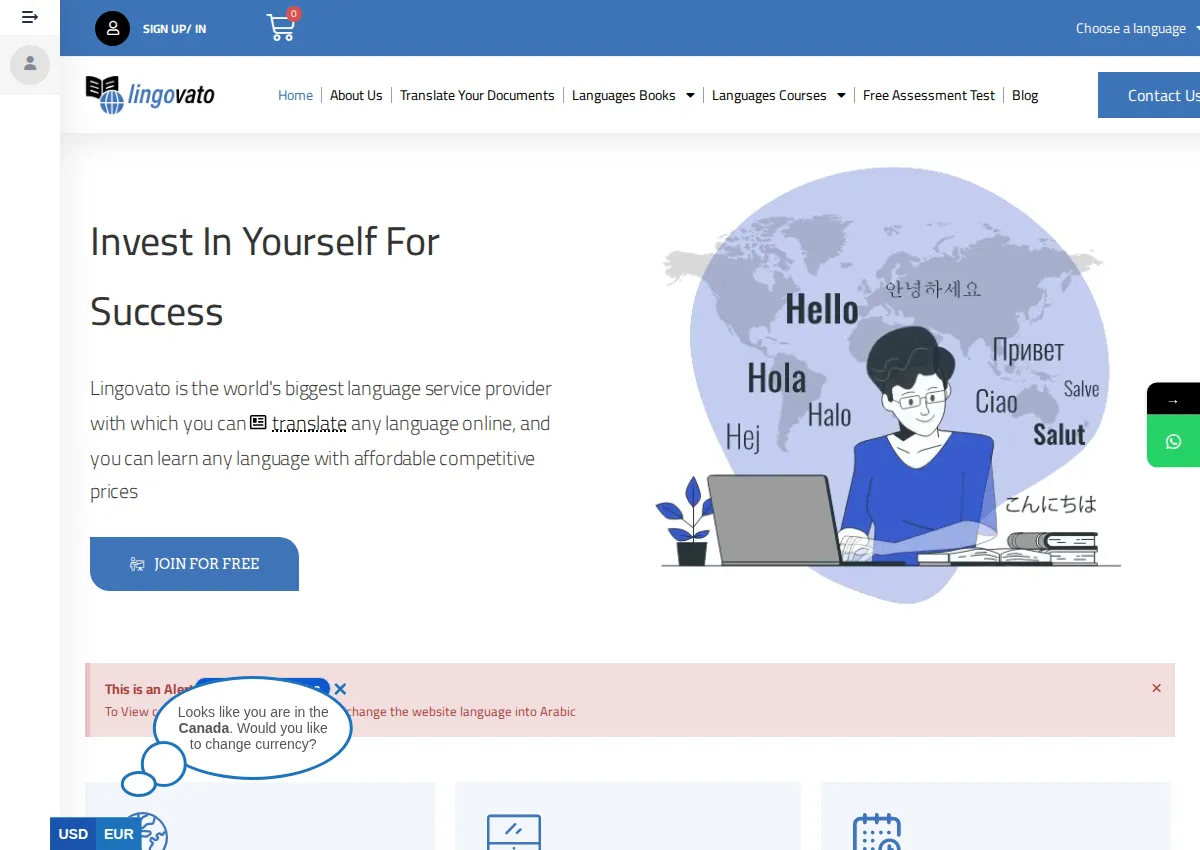Click the JOIN FOR FREE button
This screenshot has height=850, width=1200.
[194, 564]
